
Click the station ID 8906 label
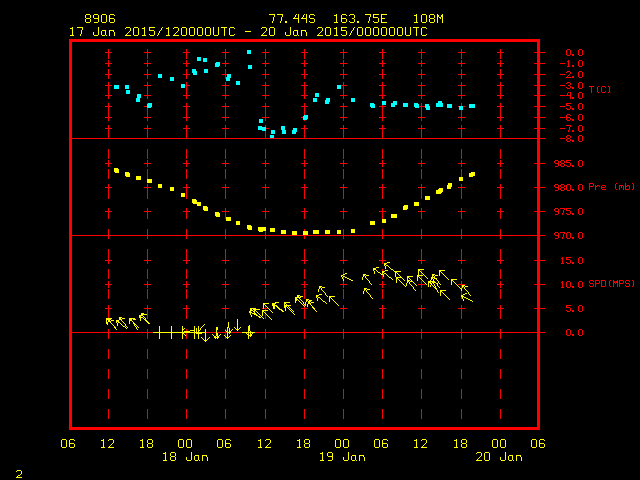point(100,19)
